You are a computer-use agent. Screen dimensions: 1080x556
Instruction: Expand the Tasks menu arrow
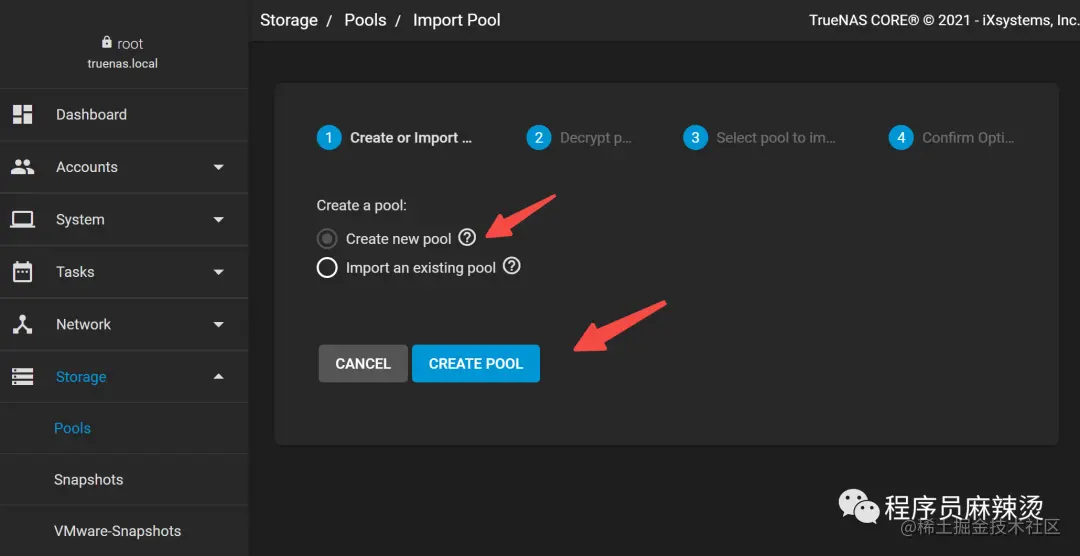[x=218, y=271]
